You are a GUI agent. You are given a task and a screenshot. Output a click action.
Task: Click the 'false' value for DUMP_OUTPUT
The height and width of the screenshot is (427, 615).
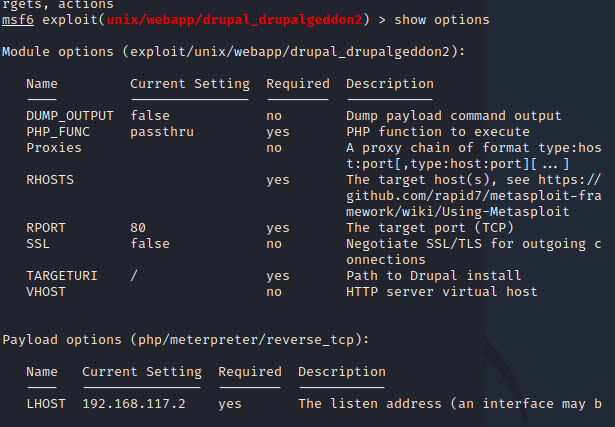pos(150,116)
